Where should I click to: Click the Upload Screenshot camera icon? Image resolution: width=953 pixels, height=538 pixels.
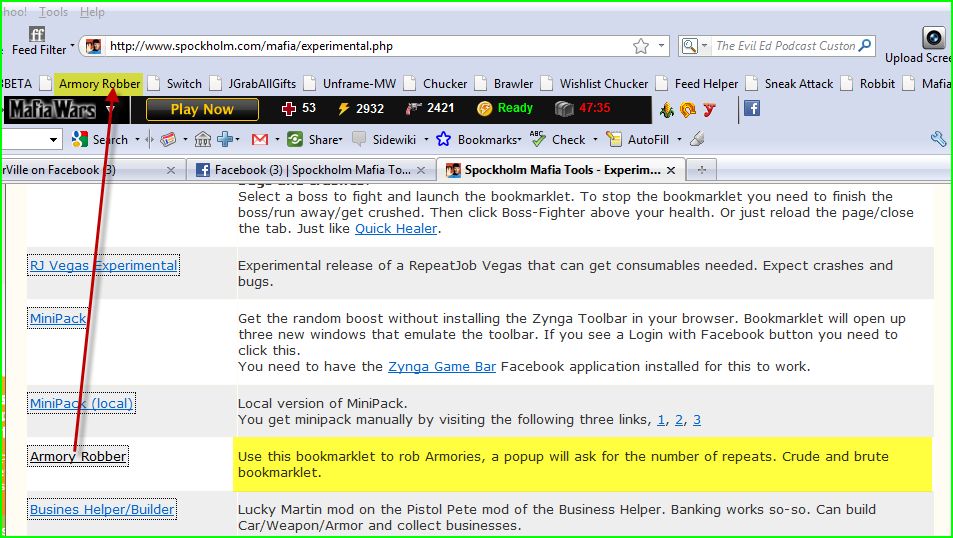coord(934,38)
